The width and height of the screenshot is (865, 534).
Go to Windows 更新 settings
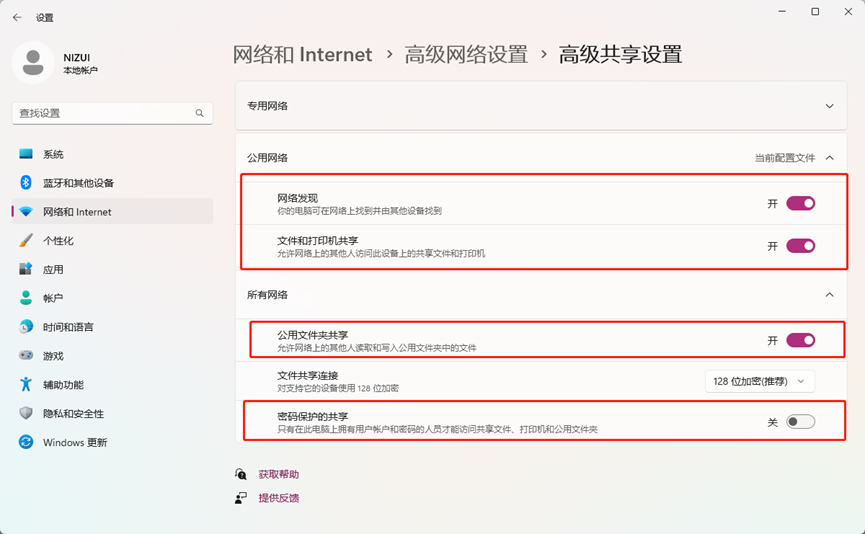(113, 442)
